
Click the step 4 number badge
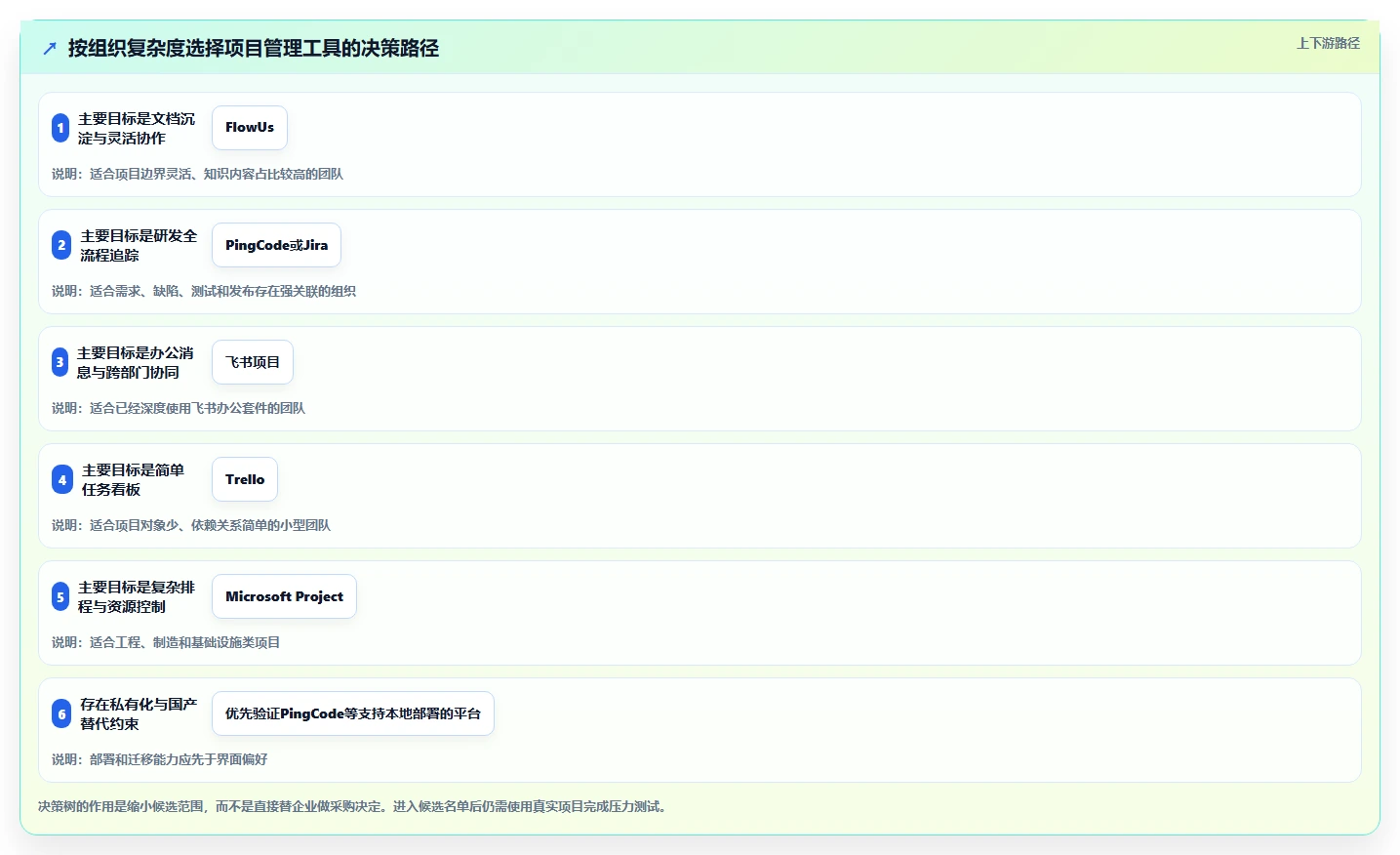coord(62,479)
